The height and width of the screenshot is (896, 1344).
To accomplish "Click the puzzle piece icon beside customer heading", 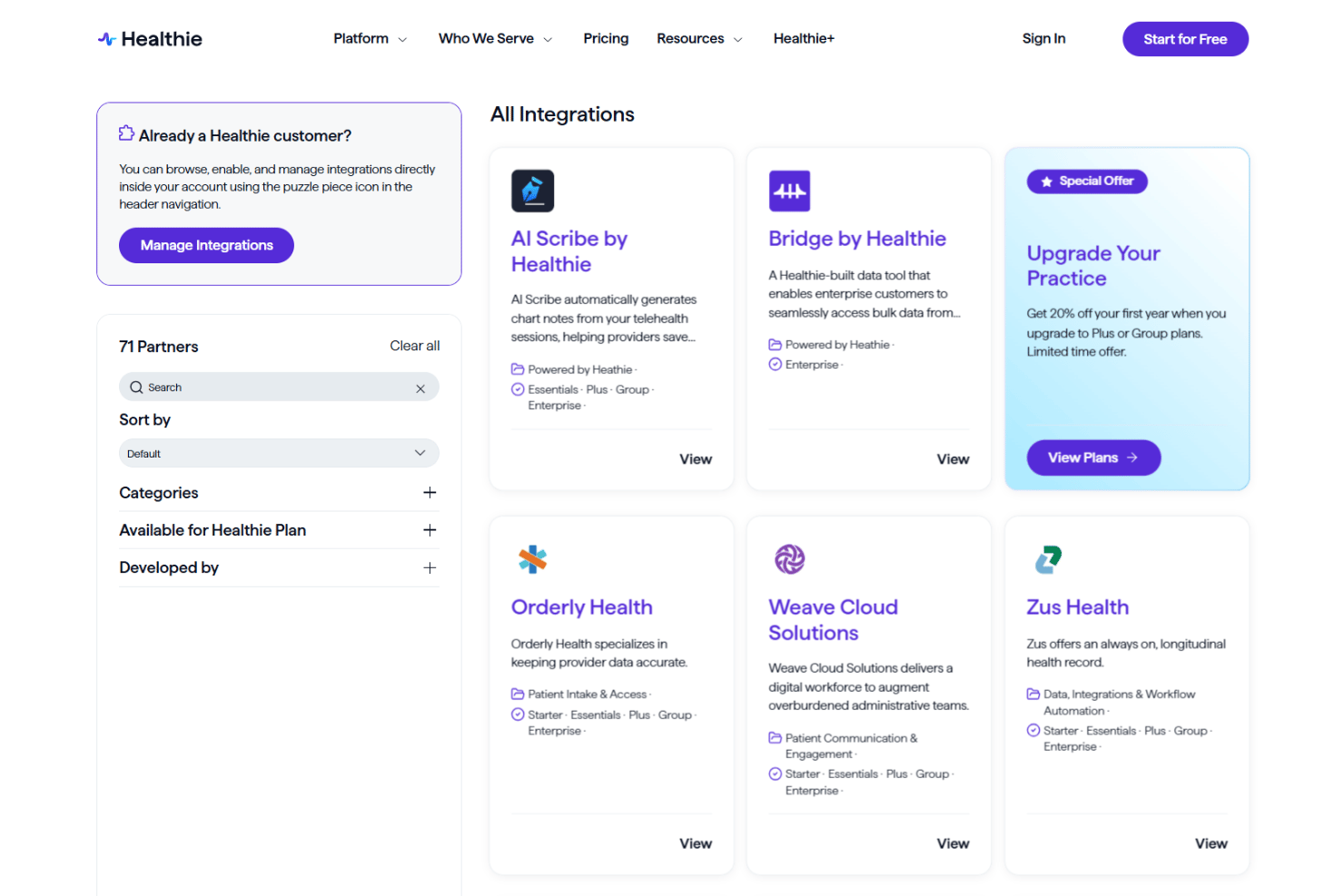I will (126, 133).
